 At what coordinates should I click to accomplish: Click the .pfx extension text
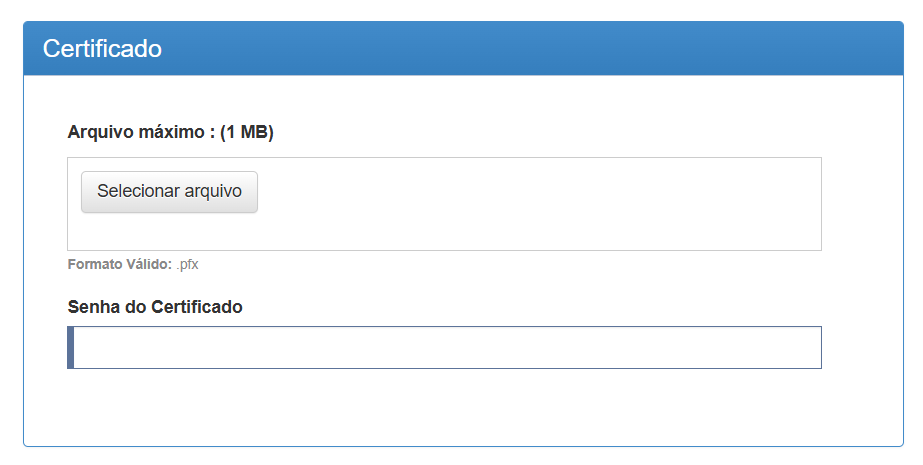(x=187, y=264)
